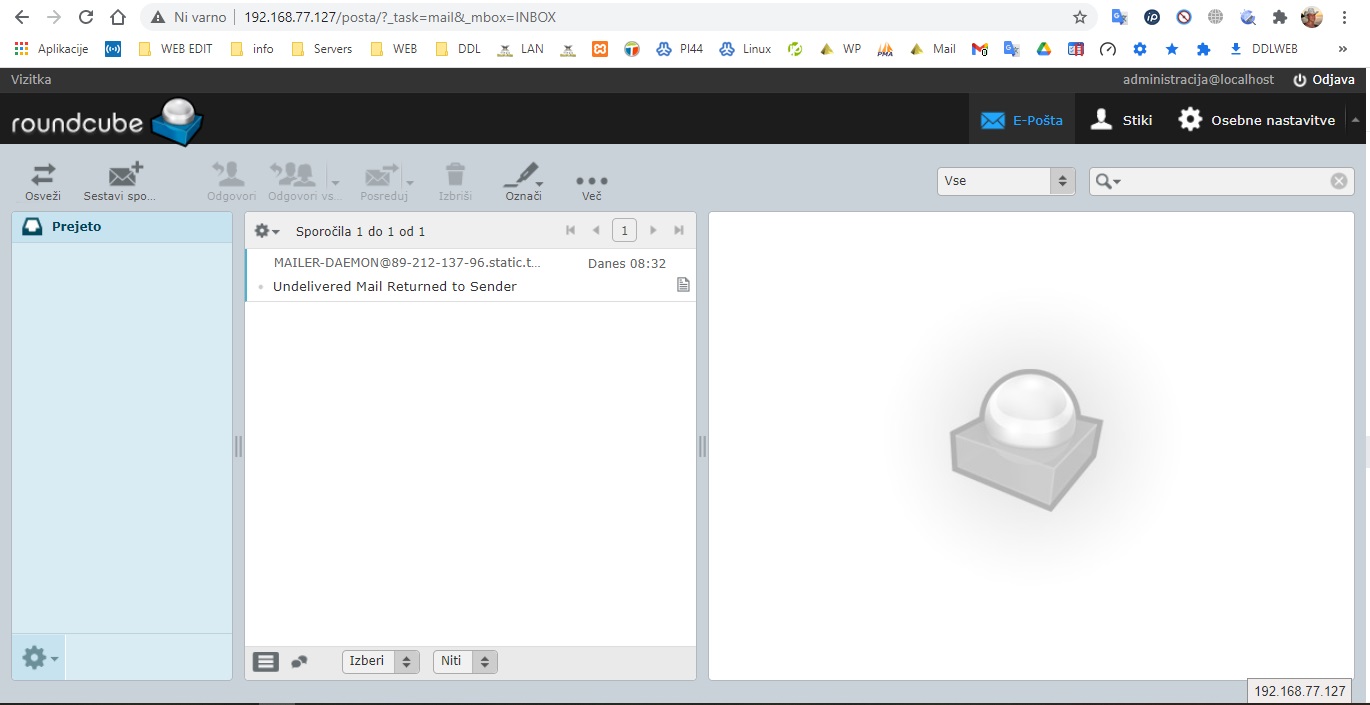Click the Posreduj forward icon
The width and height of the screenshot is (1370, 705).
point(381,175)
